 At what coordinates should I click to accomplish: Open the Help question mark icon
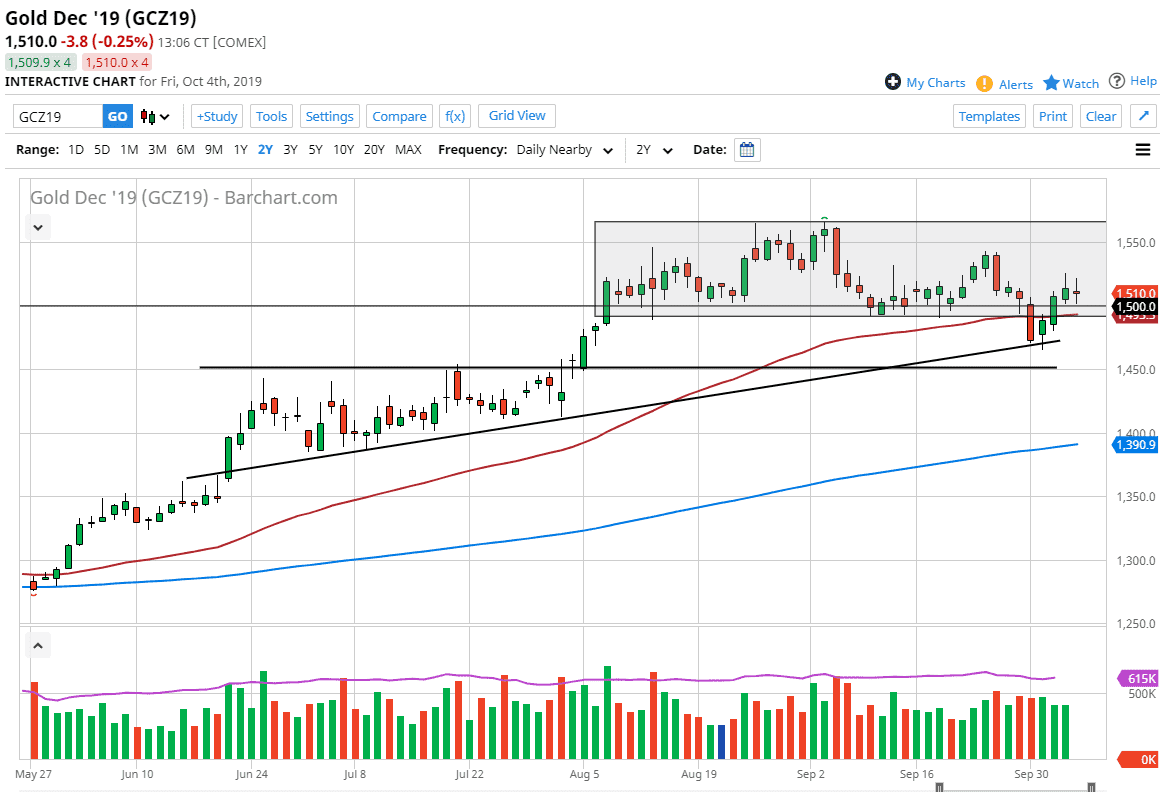(1117, 81)
